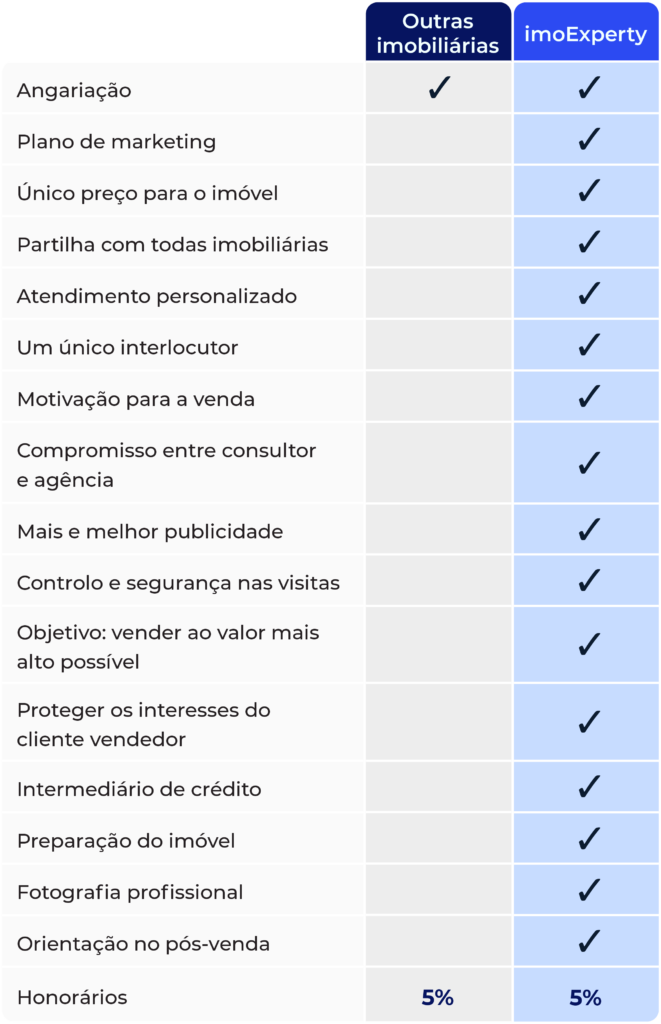Viewport: 661px width, 1024px height.
Task: Click the checkmark for Fotografia profissional
Action: point(588,891)
